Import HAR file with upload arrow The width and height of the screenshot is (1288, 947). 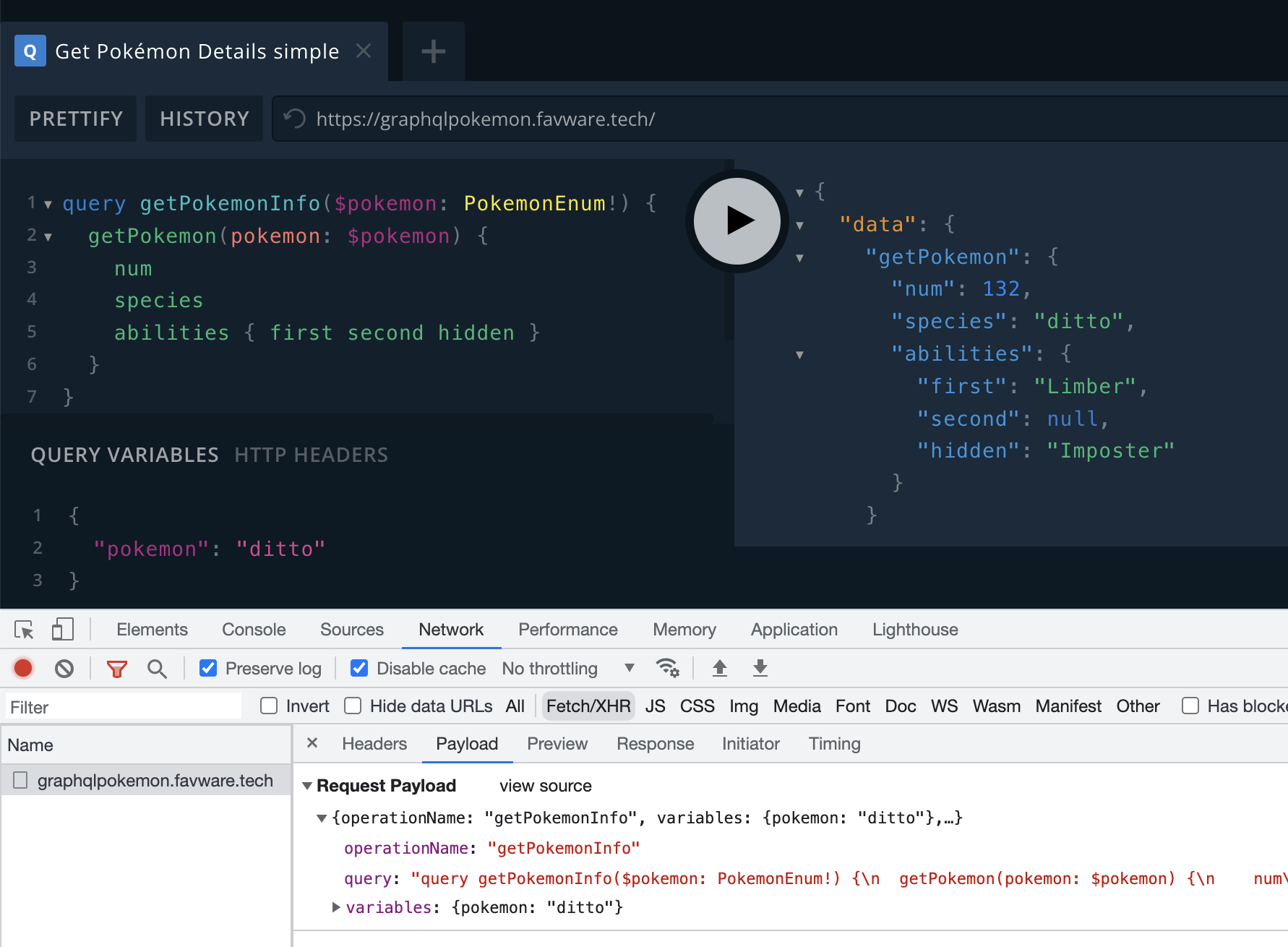pos(719,668)
